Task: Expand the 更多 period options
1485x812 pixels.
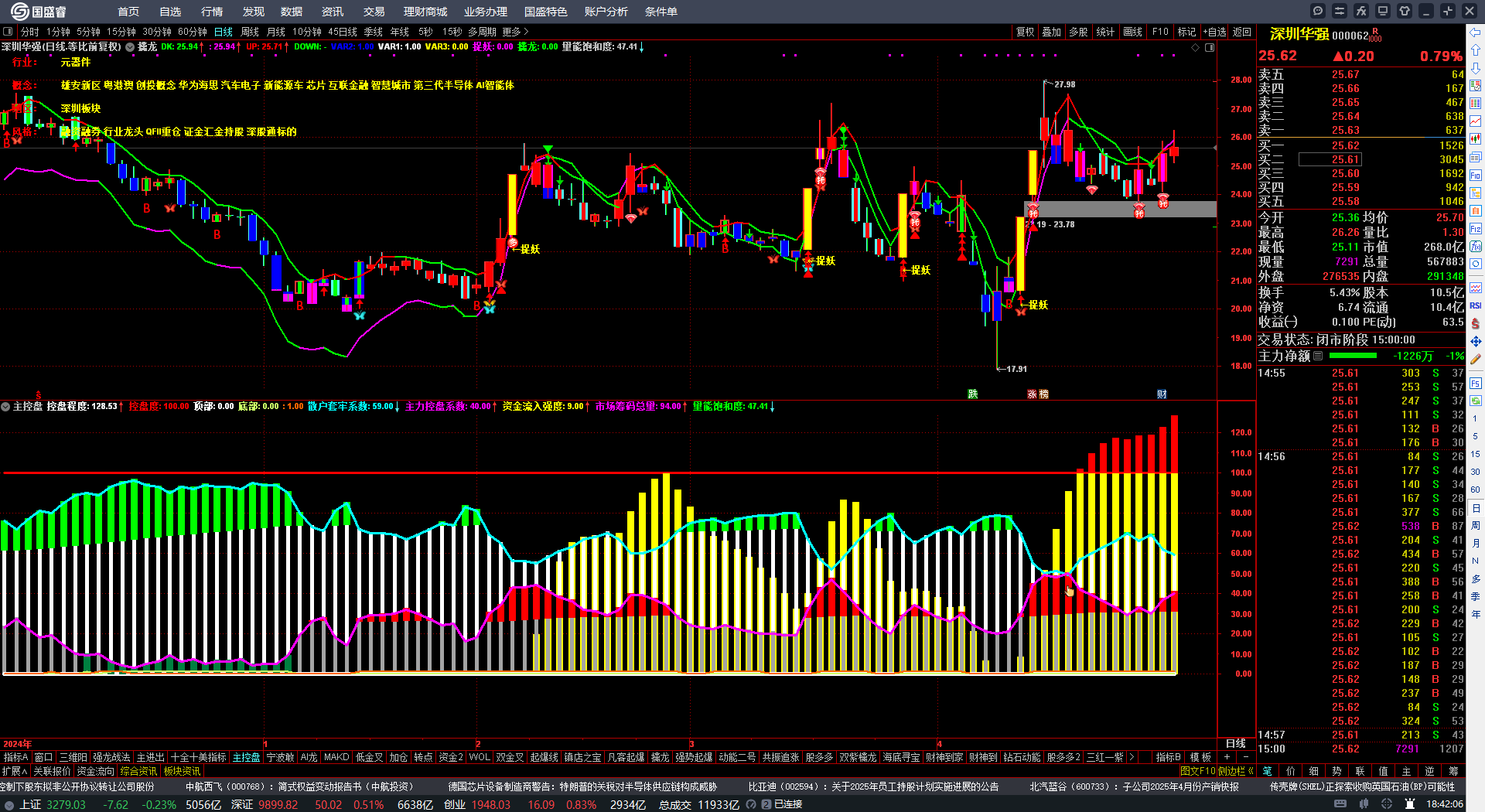Action: pos(515,32)
